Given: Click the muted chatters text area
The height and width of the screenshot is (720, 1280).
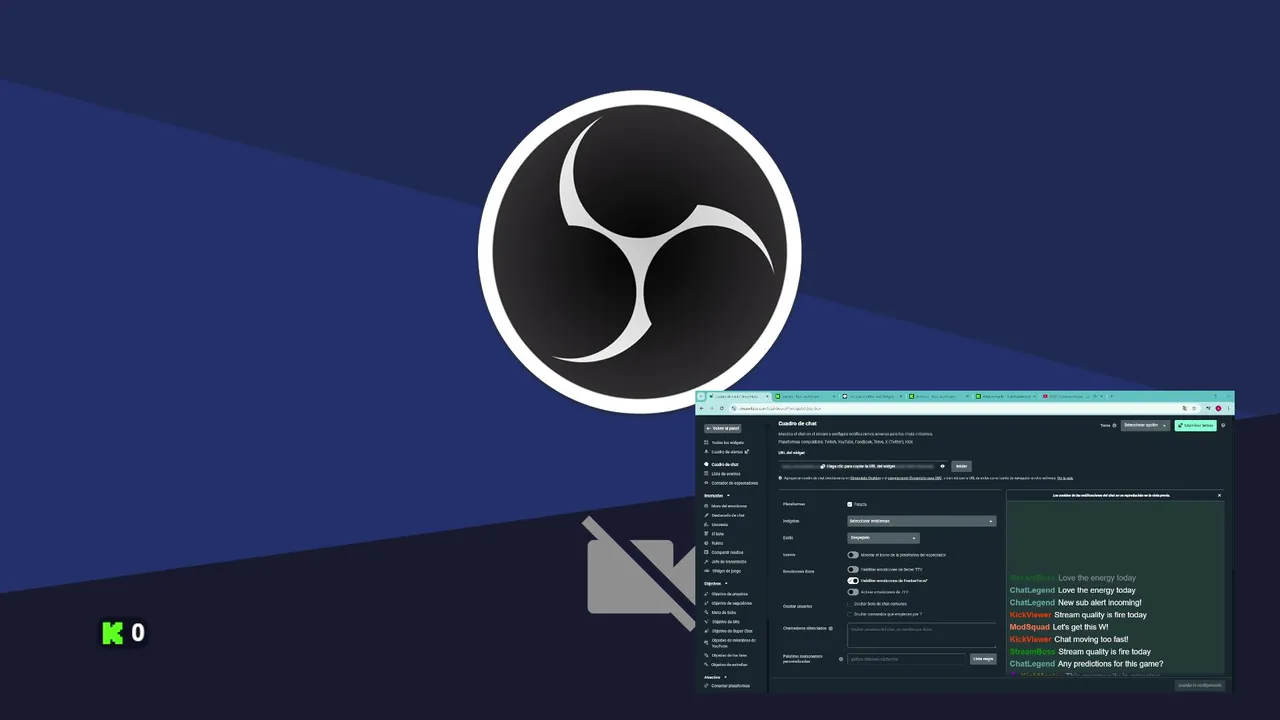Looking at the screenshot, I should pyautogui.click(x=922, y=635).
